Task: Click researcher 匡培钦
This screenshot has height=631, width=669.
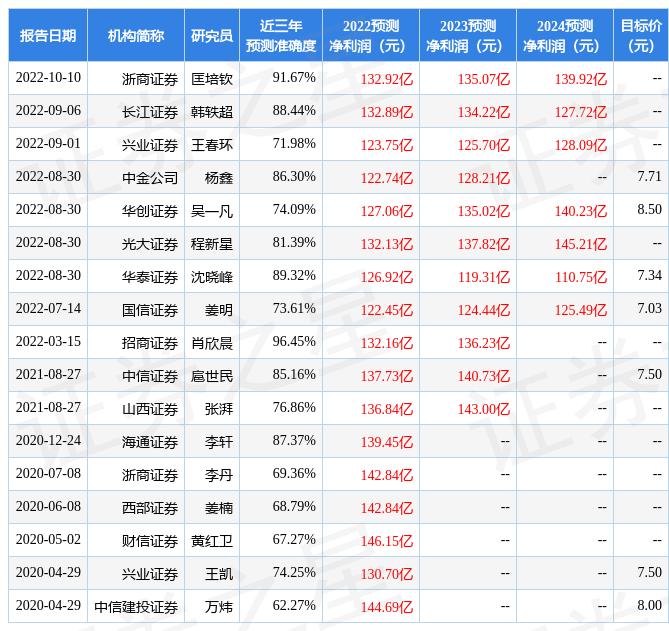Action: point(212,79)
